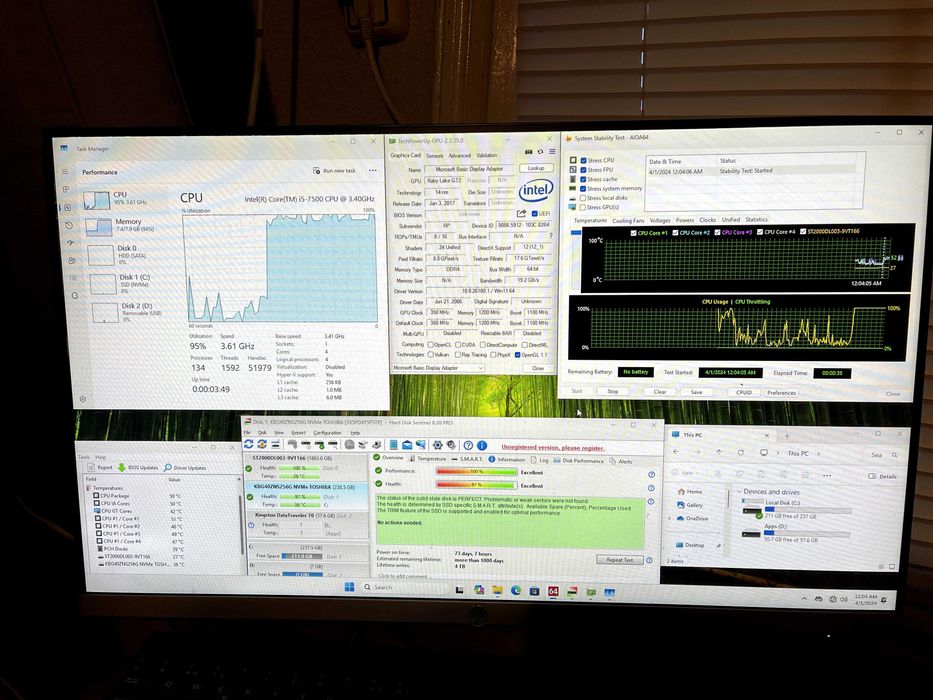Select Disk 1 (C:) SSD performance item
The height and width of the screenshot is (700, 933).
point(120,283)
